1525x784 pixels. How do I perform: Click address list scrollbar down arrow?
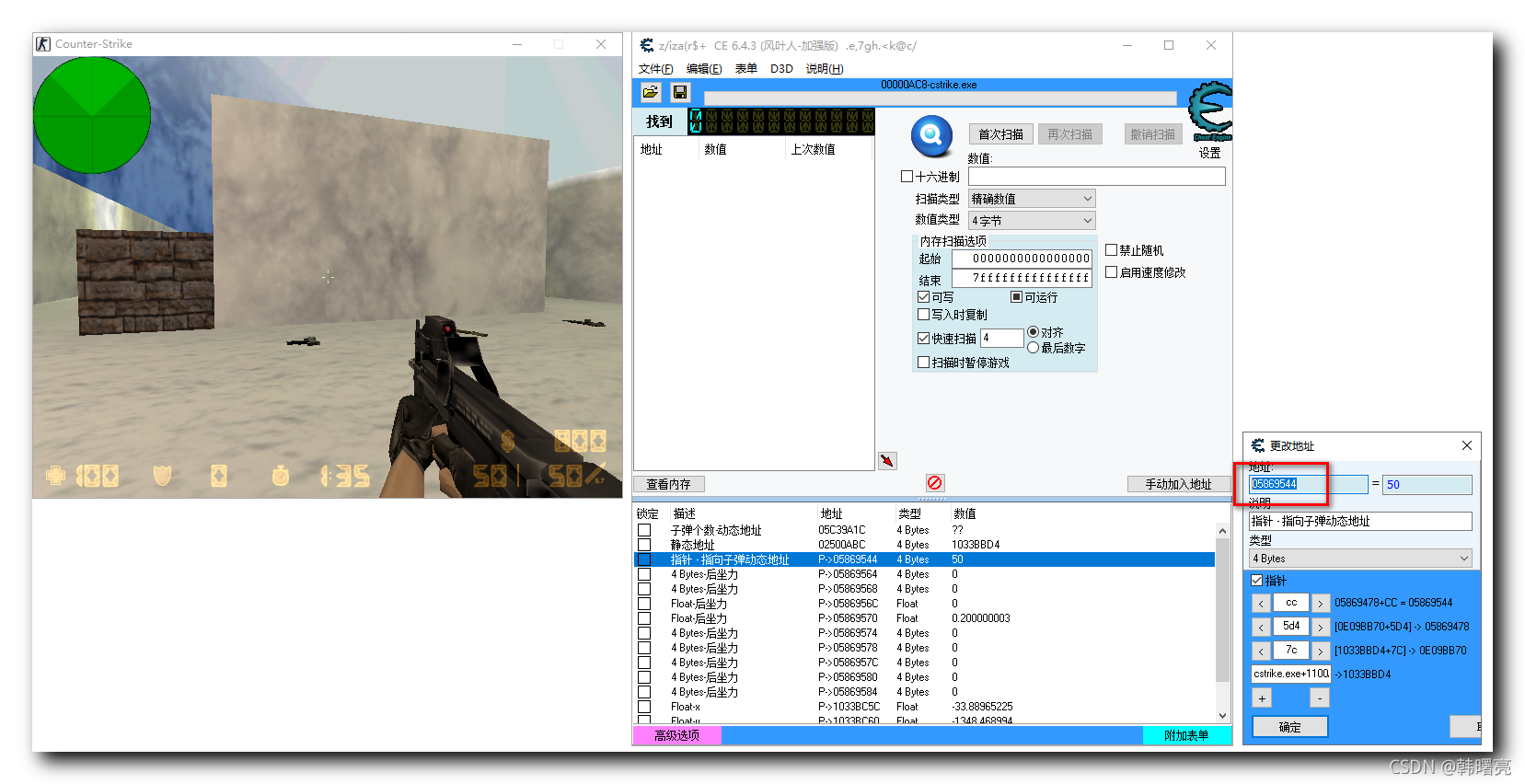pyautogui.click(x=1222, y=715)
